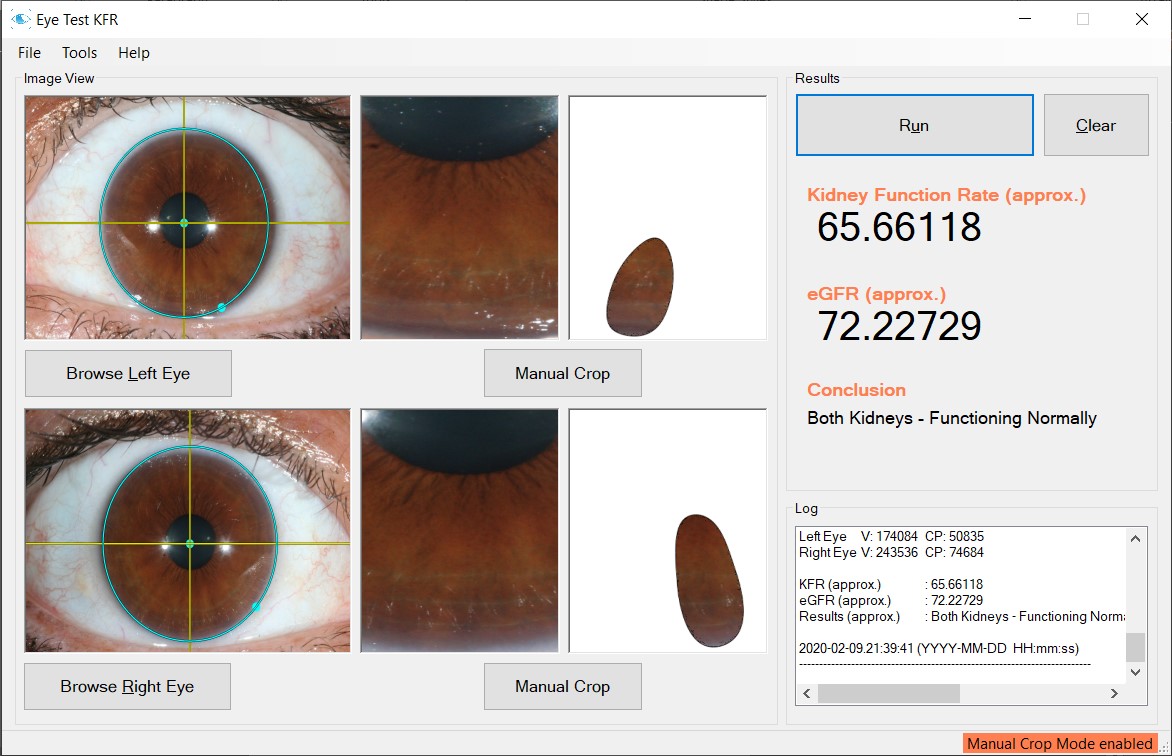Minimize the Eye Test KFR window
Screen dimensions: 1172x756
point(1025,19)
